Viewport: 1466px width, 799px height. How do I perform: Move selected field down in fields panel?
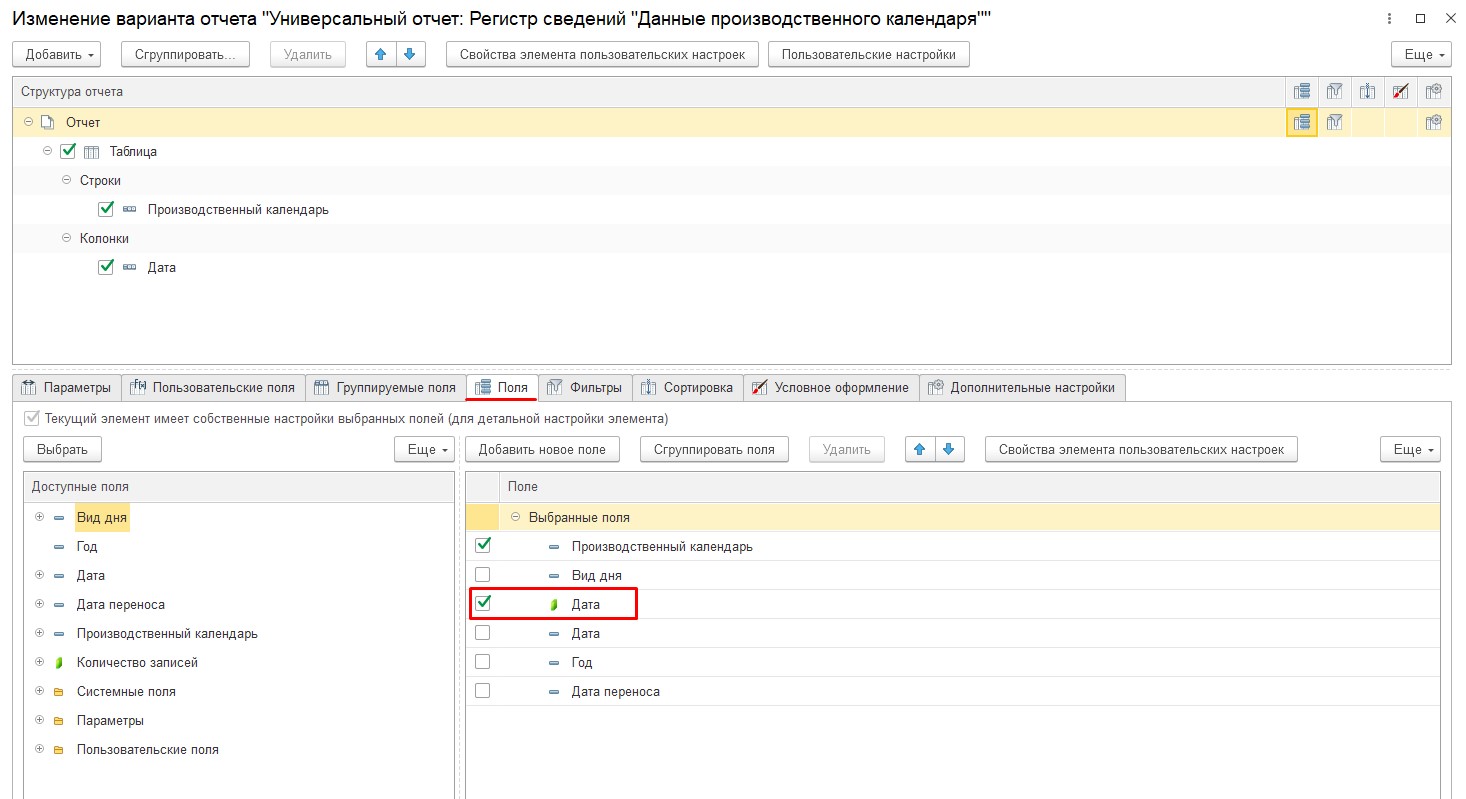click(x=948, y=450)
